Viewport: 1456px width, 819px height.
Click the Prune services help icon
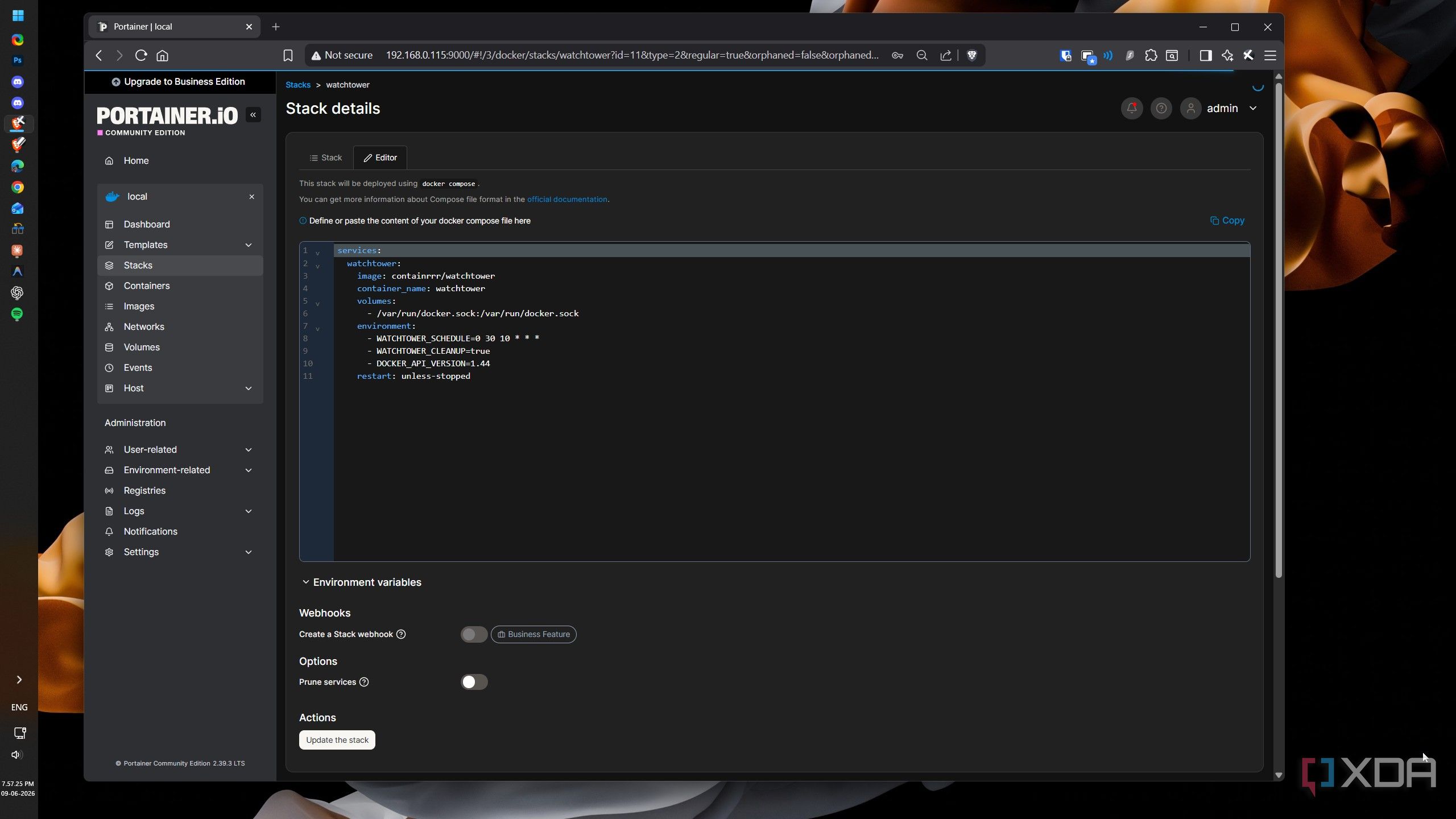coord(364,682)
